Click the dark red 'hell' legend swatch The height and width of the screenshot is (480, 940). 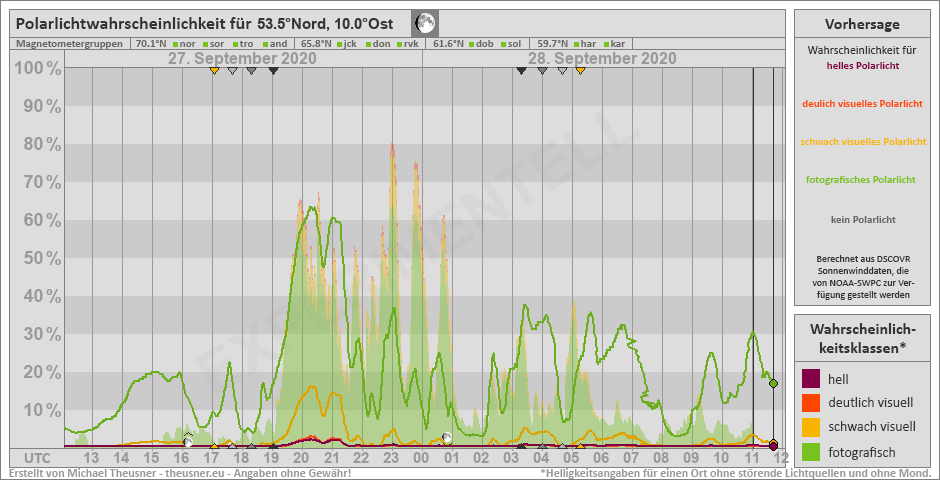812,379
